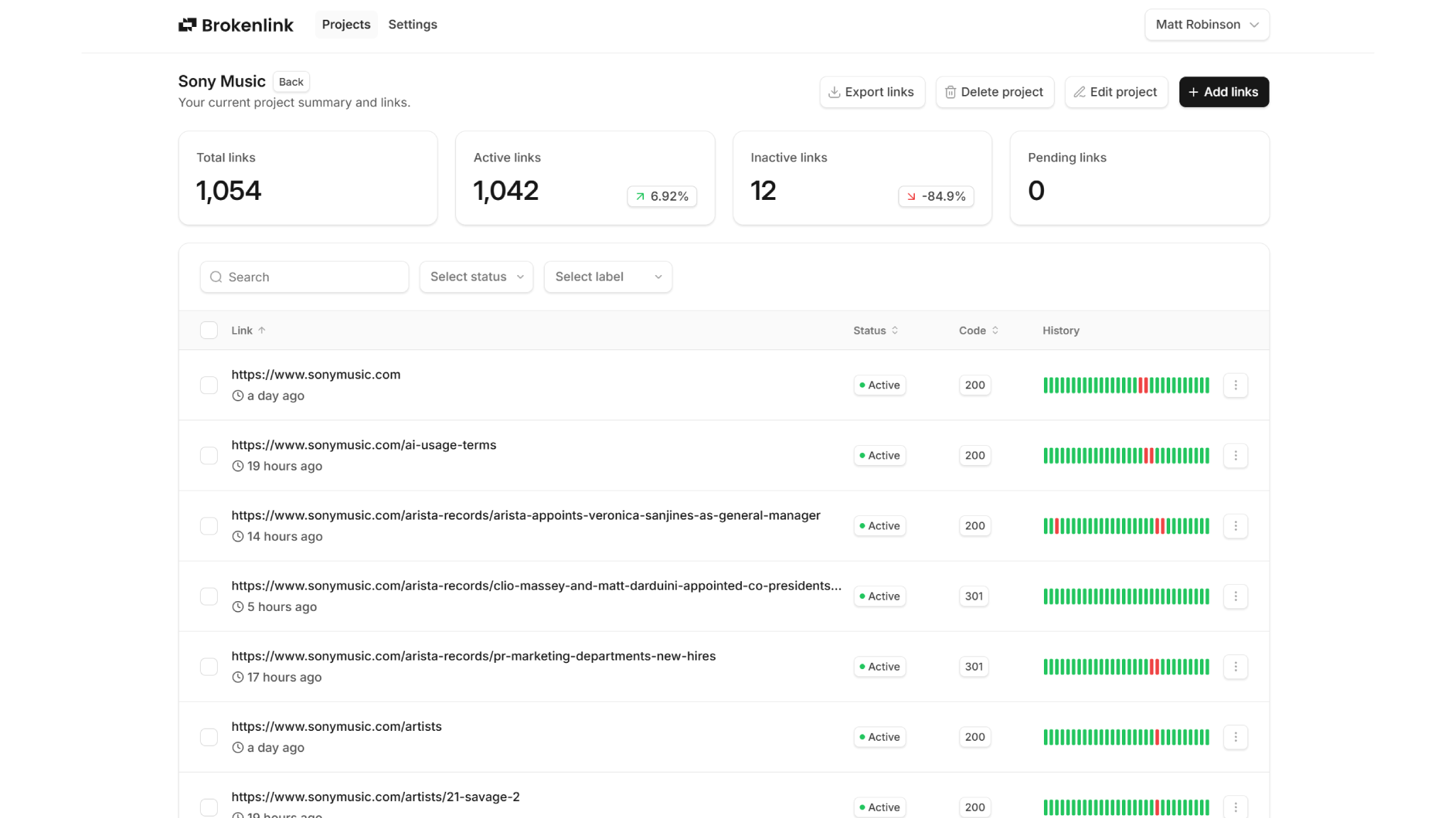Click the Sony Music project title
The height and width of the screenshot is (818, 1456).
click(x=222, y=82)
